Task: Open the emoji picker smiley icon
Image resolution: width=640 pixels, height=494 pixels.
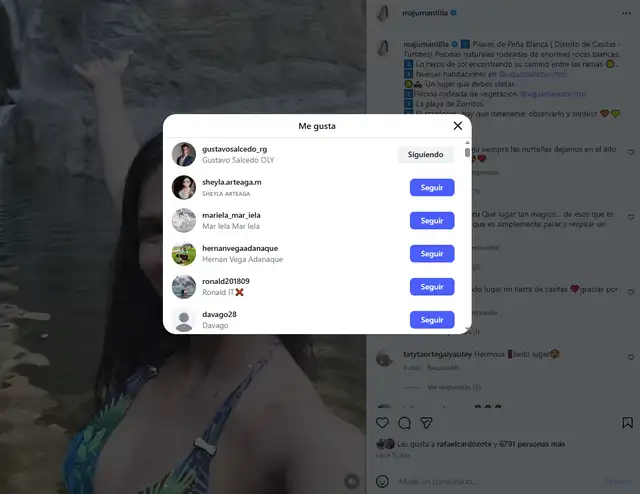Action: click(382, 481)
